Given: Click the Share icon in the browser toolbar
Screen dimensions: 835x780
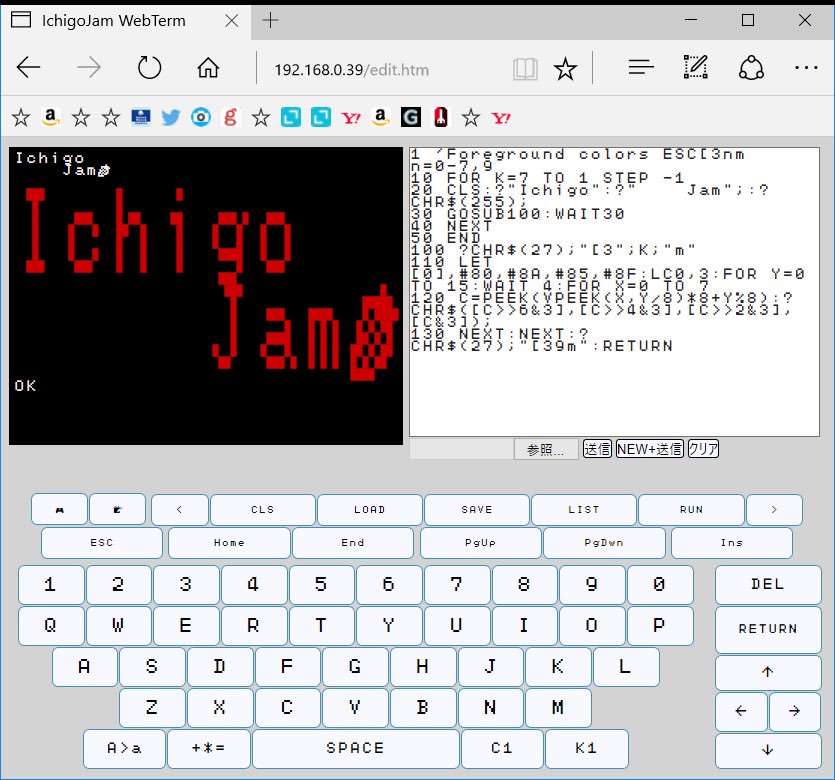Looking at the screenshot, I should click(751, 68).
